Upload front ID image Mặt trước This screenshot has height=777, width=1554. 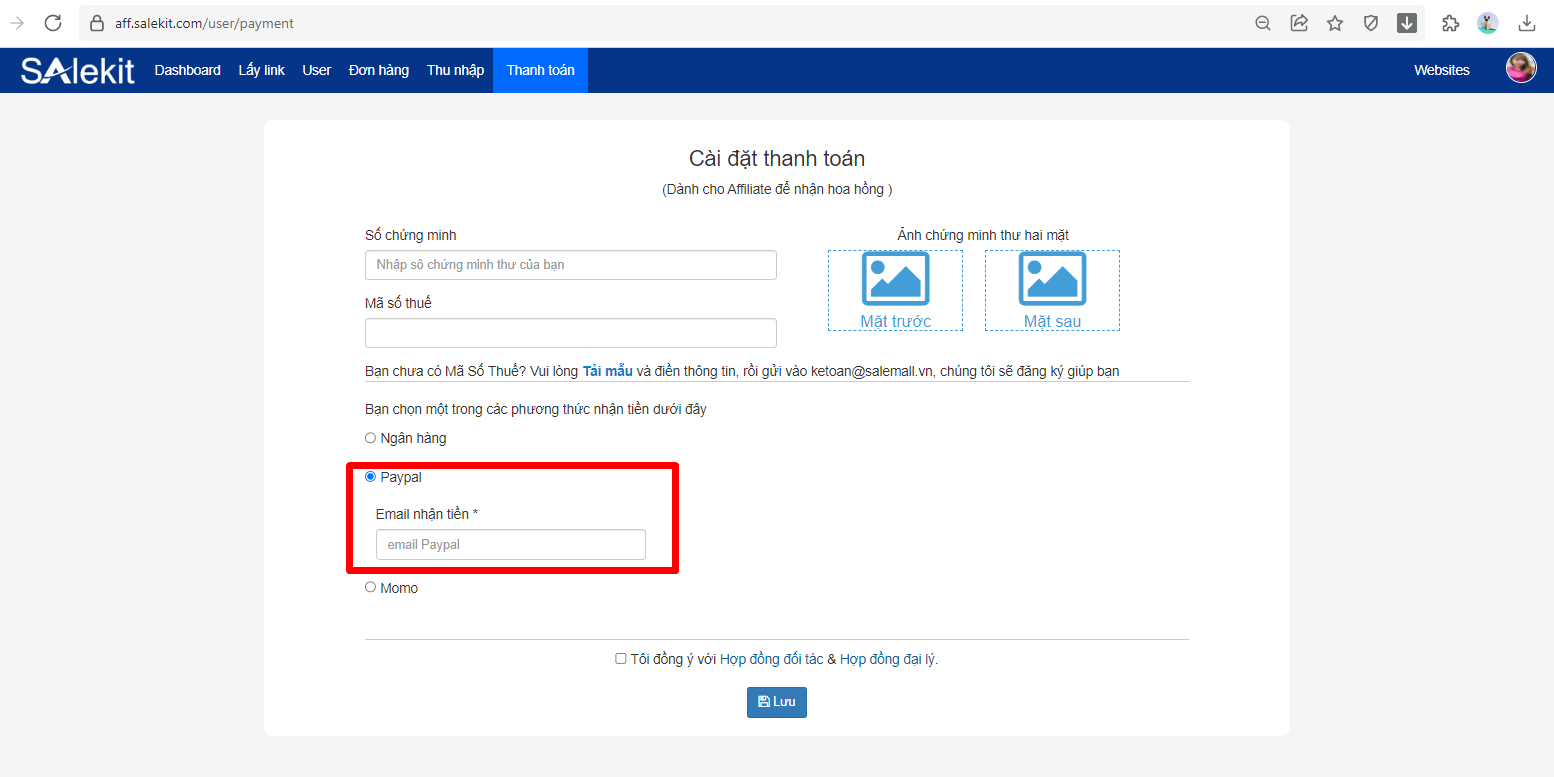(895, 290)
